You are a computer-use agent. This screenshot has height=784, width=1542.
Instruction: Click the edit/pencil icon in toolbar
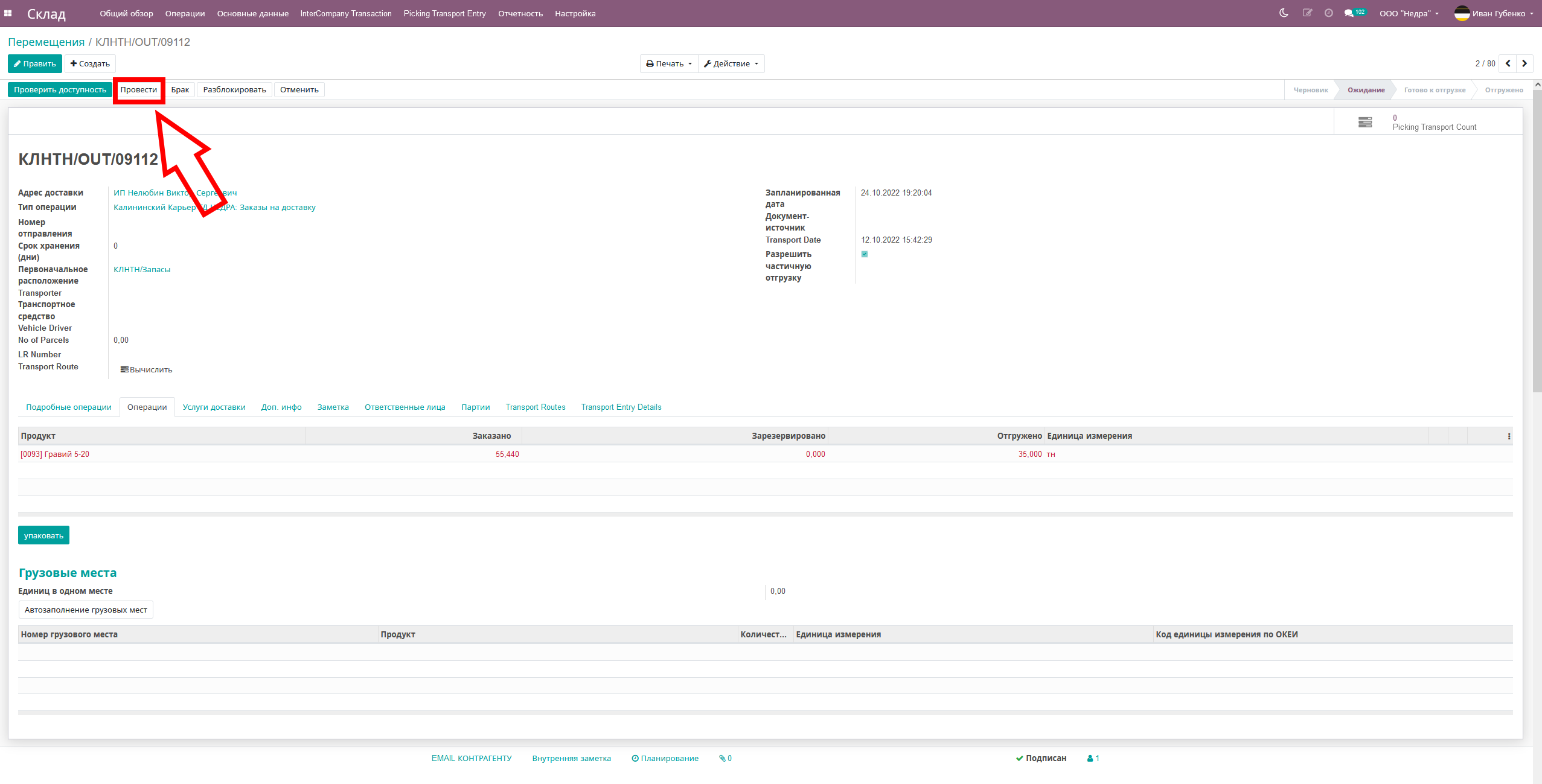(1308, 13)
